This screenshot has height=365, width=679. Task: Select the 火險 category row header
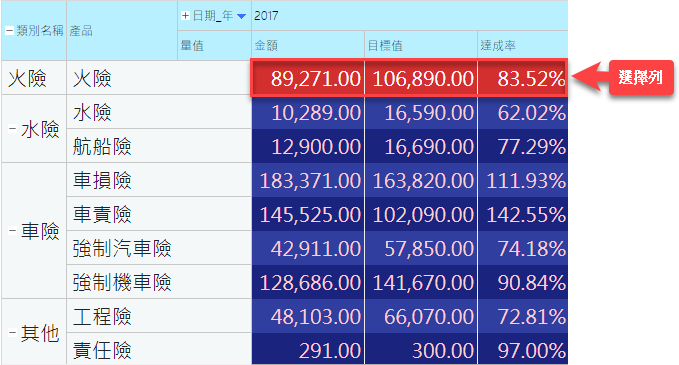click(x=34, y=78)
